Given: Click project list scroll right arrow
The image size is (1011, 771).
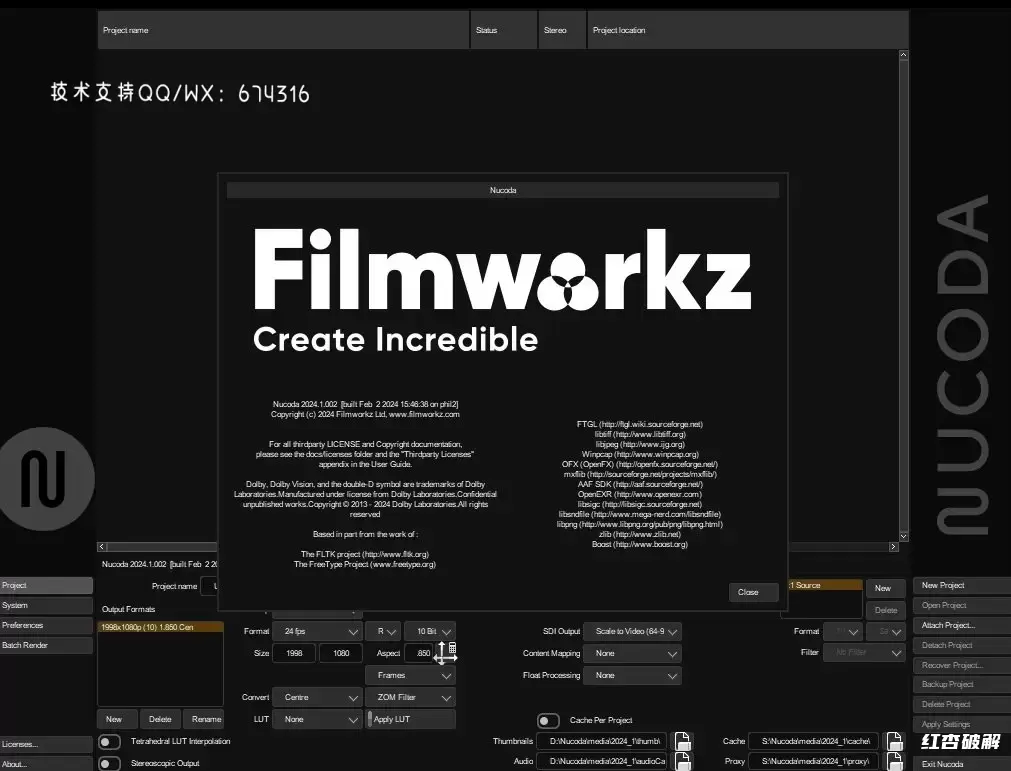Looking at the screenshot, I should coord(894,547).
